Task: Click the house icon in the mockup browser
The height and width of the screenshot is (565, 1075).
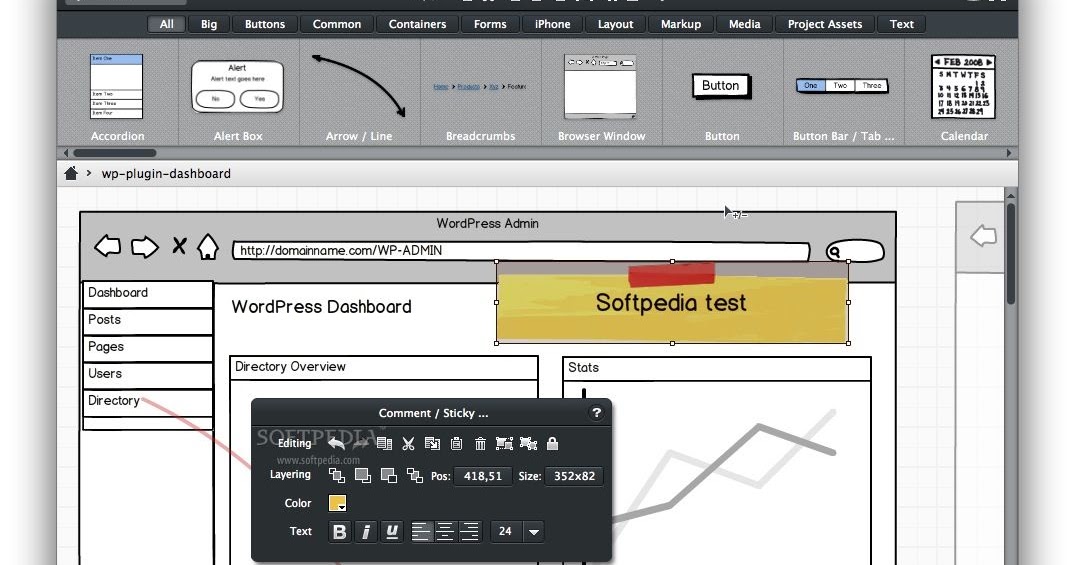Action: [208, 247]
